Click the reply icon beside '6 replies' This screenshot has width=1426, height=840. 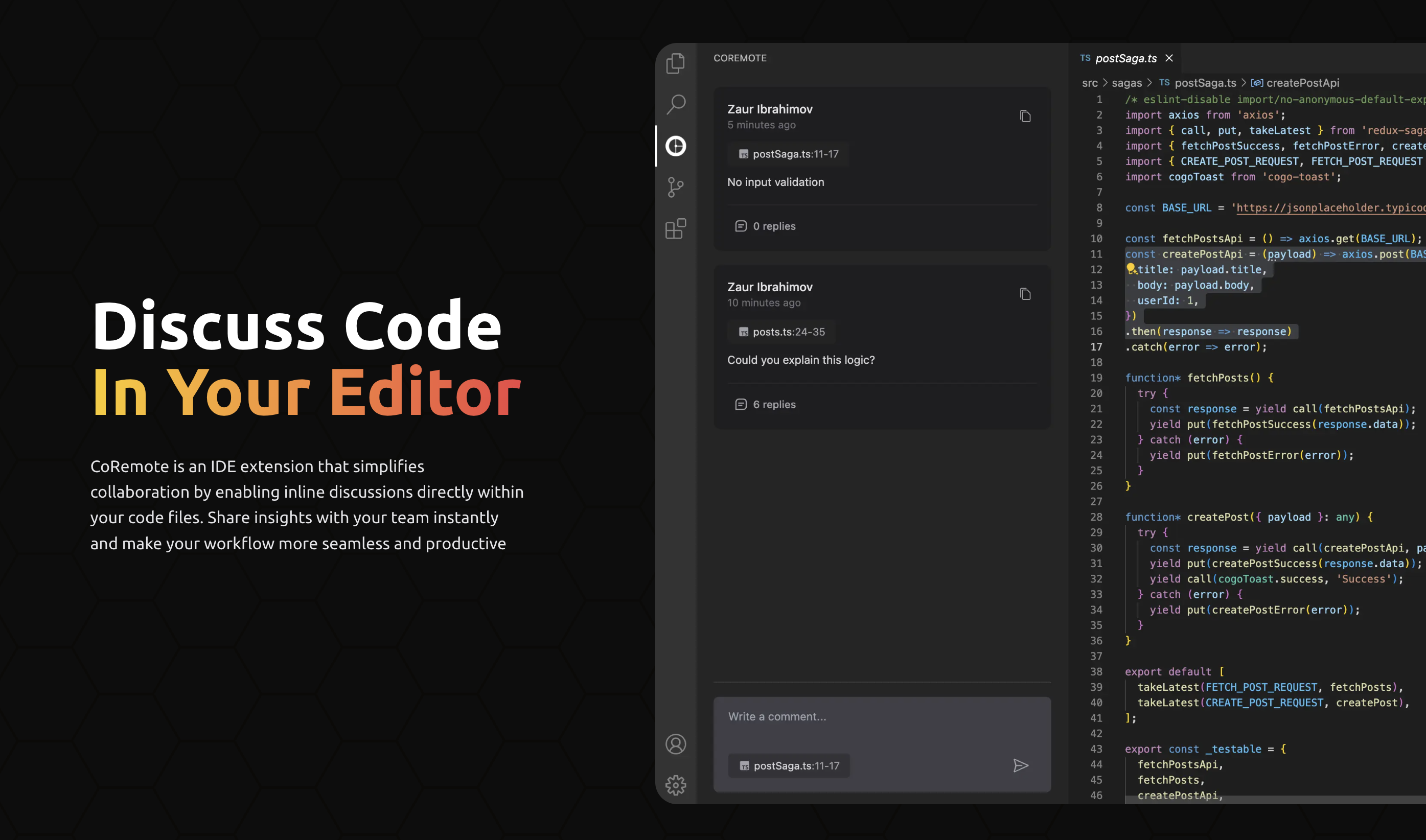click(741, 404)
